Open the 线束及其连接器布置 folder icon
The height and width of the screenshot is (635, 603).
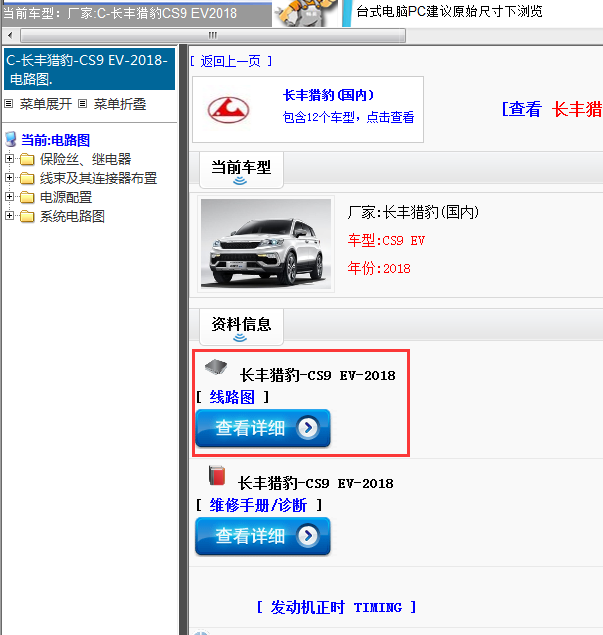coord(27,178)
